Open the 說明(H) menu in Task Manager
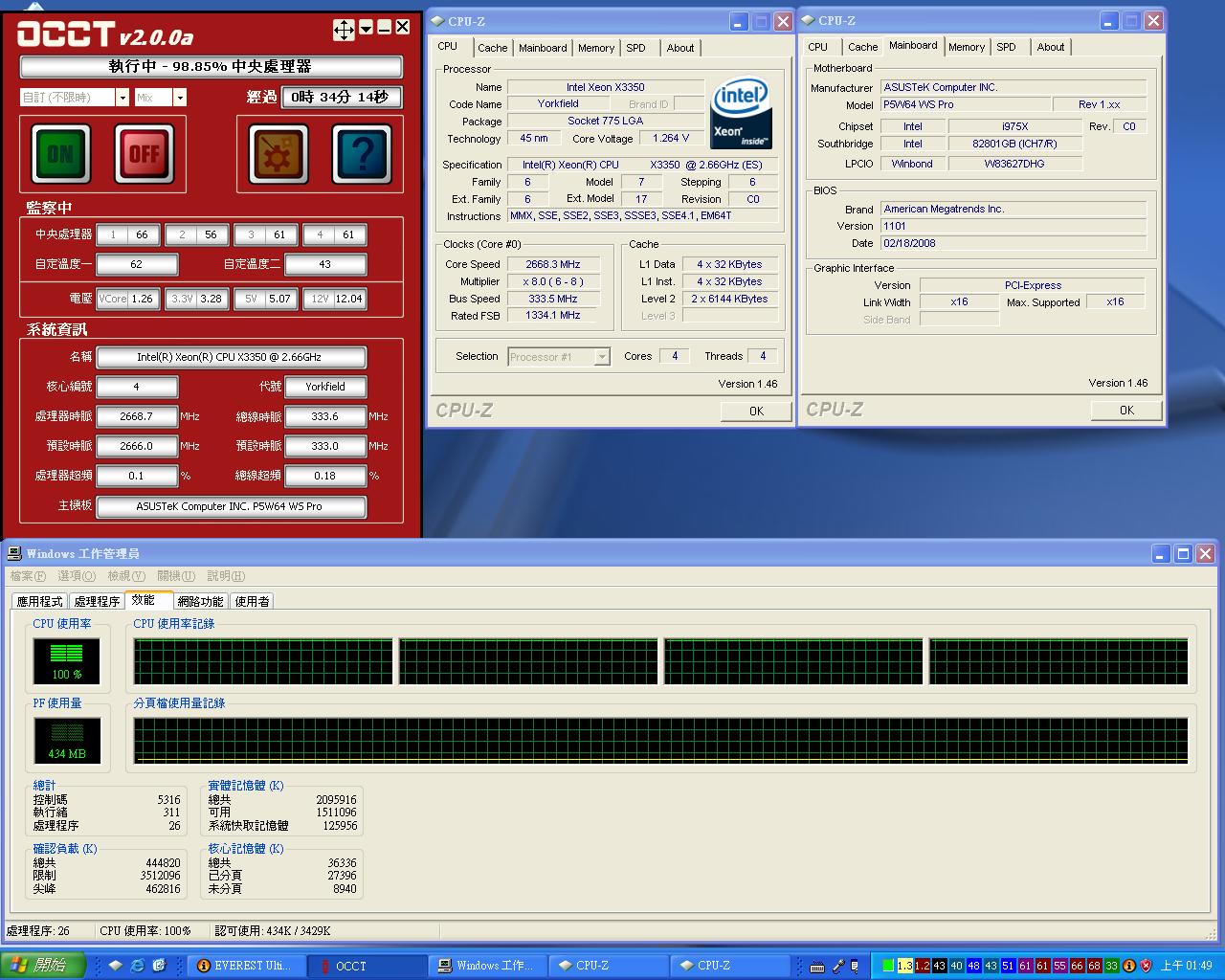Image resolution: width=1225 pixels, height=980 pixels. (x=226, y=576)
